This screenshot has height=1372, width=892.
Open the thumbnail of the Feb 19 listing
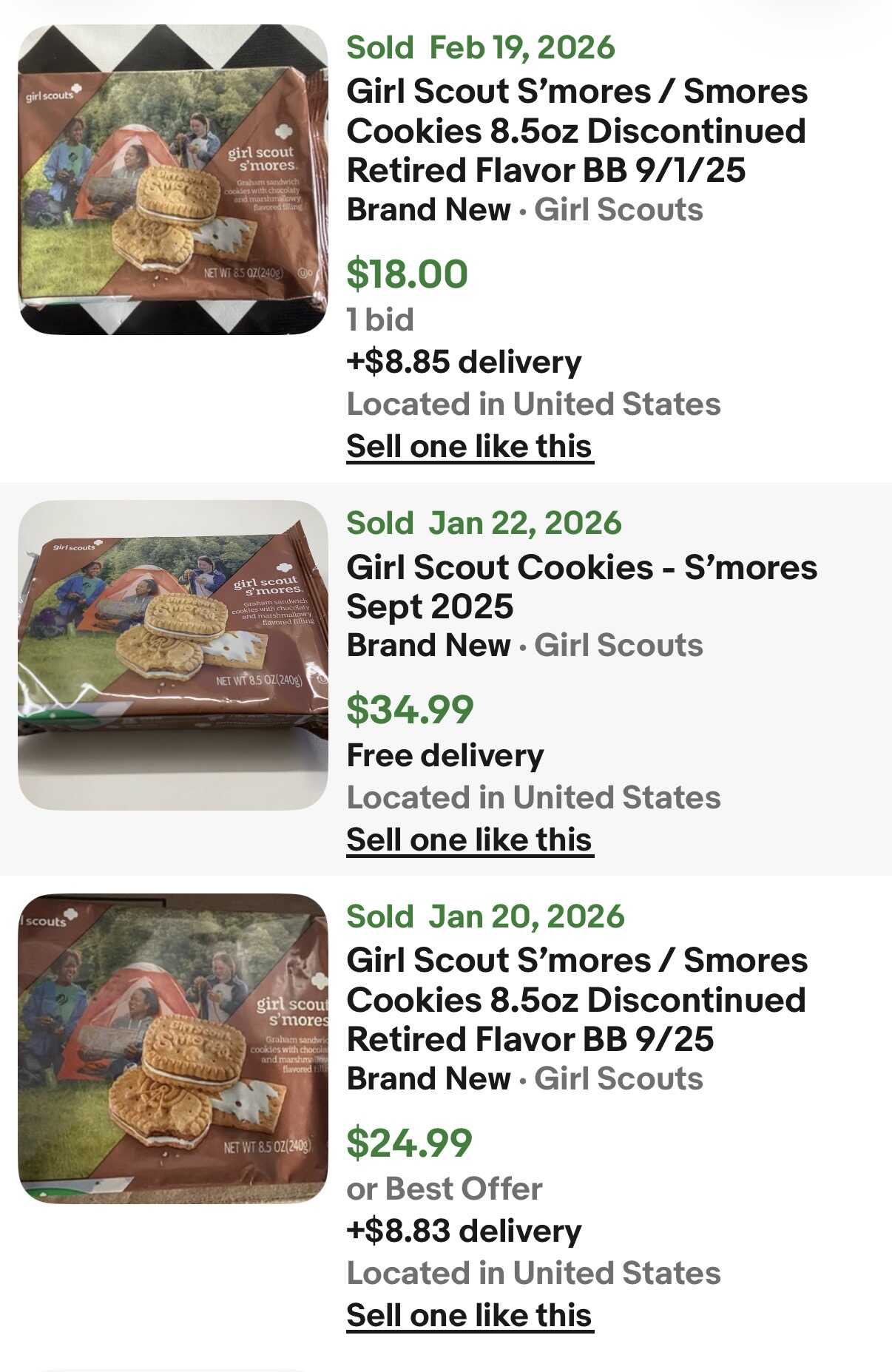point(172,180)
